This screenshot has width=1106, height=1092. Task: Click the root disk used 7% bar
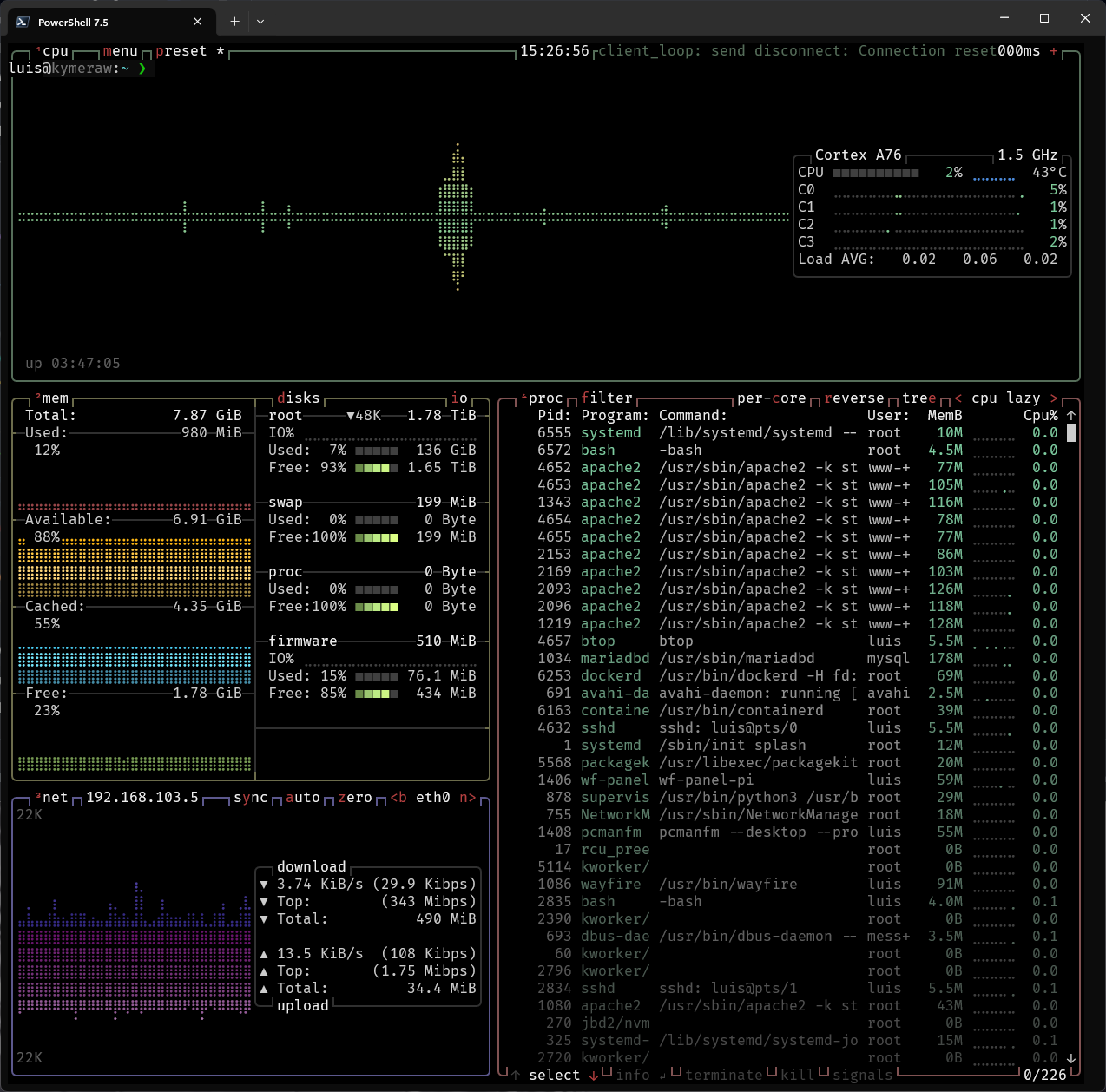[377, 451]
